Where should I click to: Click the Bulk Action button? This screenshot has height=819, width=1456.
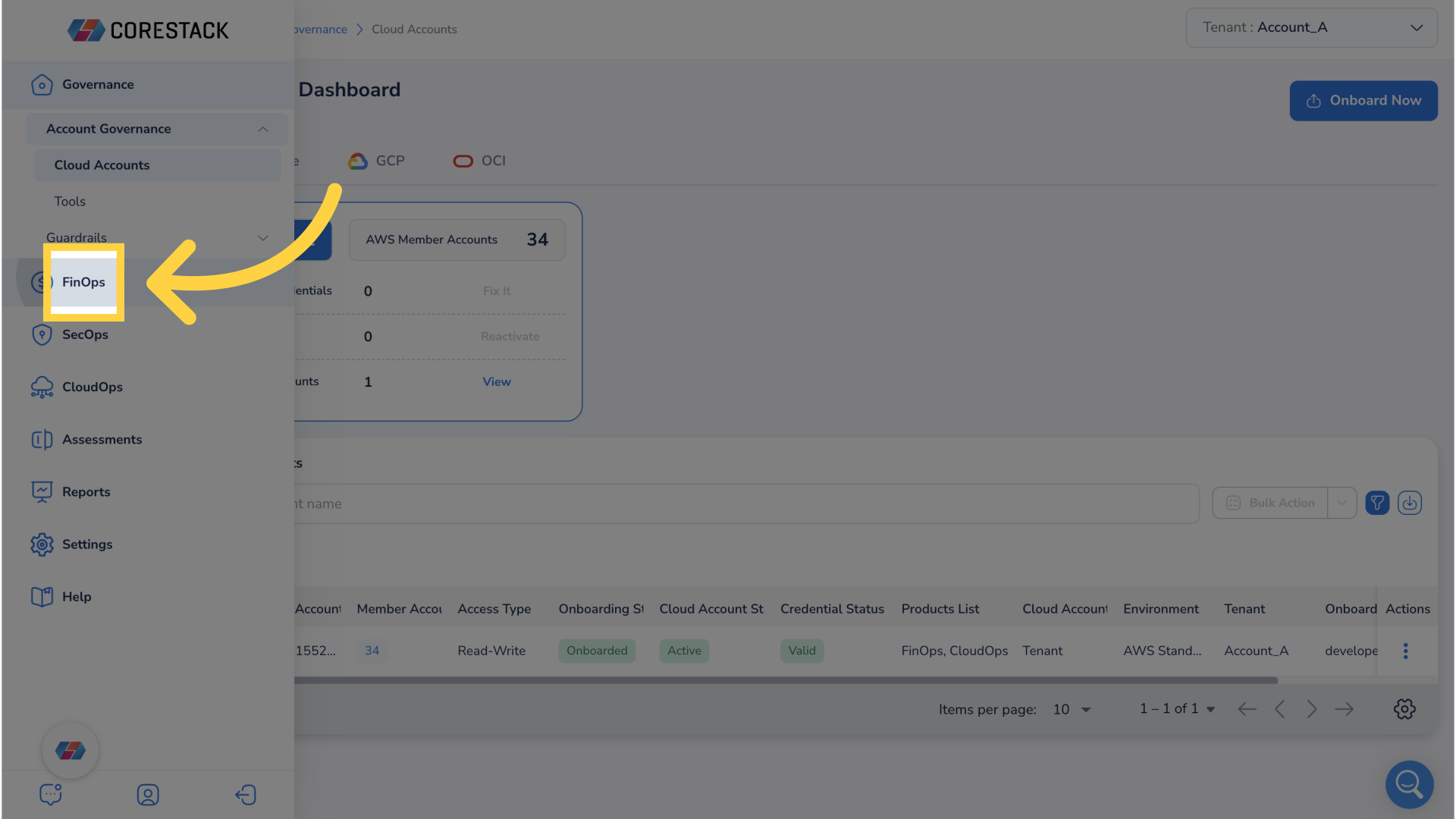pos(1270,503)
